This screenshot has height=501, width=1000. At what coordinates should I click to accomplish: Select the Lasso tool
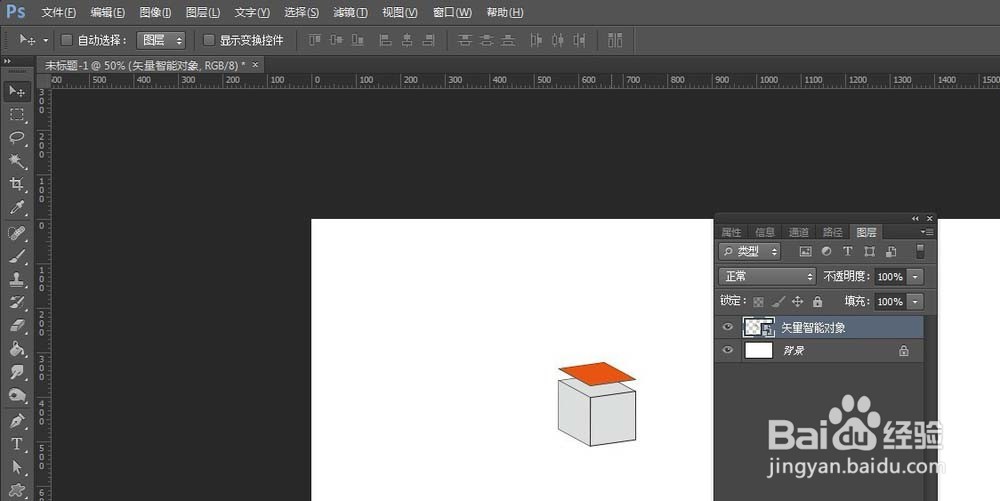click(17, 138)
